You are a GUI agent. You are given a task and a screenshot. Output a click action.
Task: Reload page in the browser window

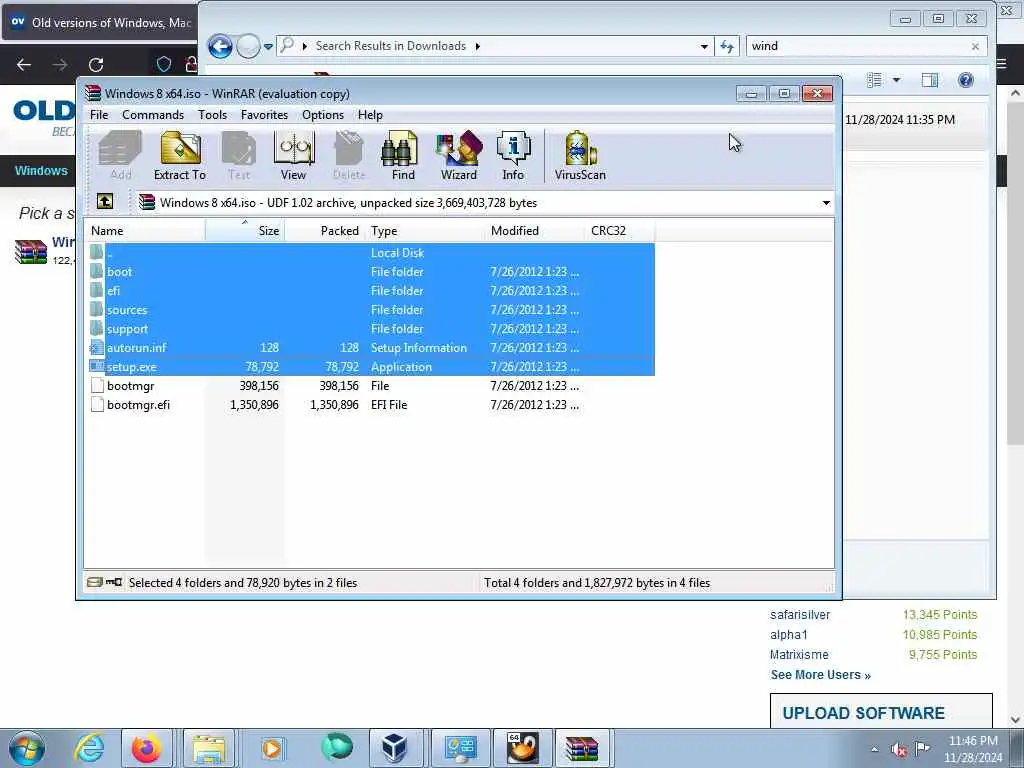pyautogui.click(x=96, y=65)
